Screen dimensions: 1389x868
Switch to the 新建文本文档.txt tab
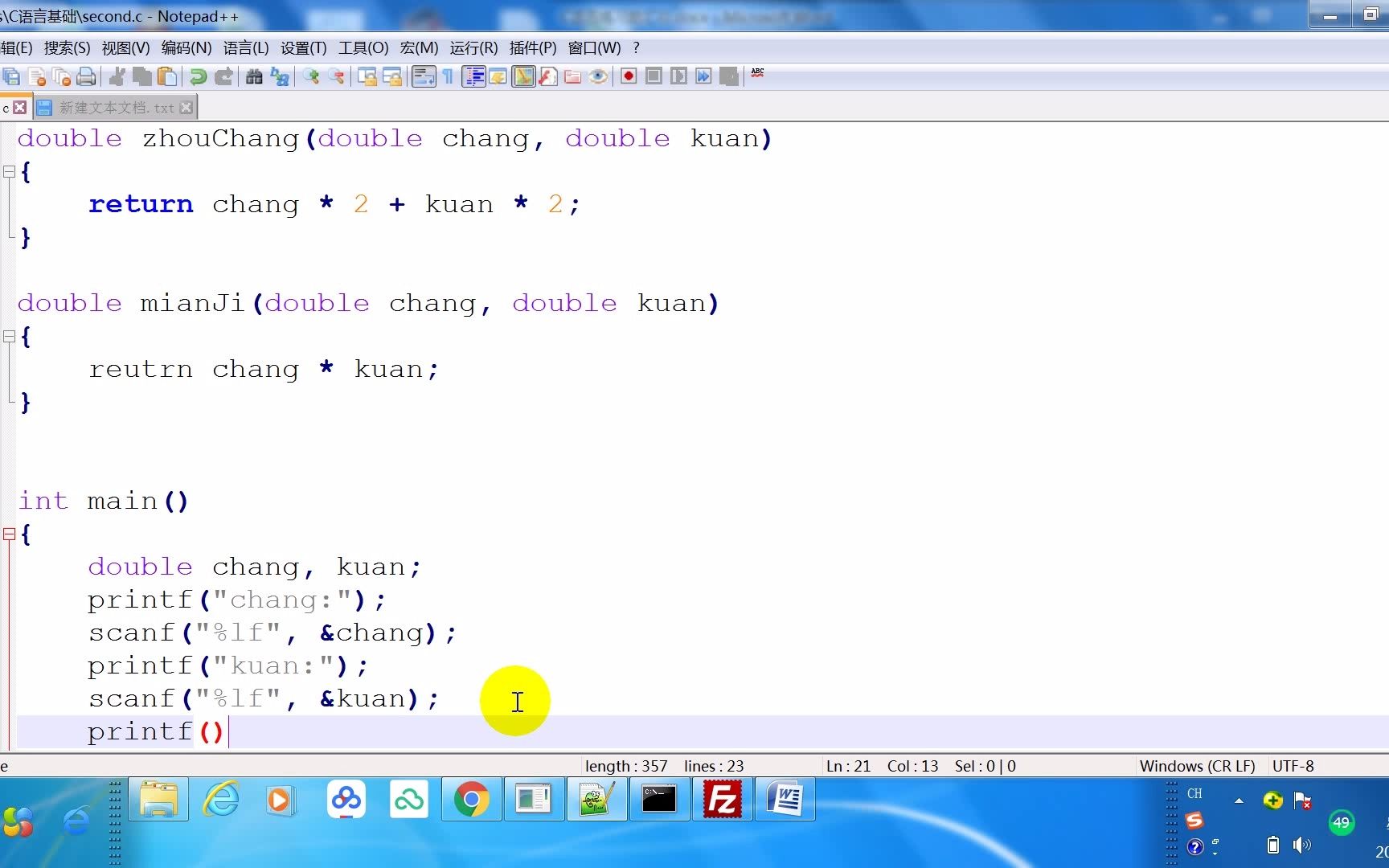coord(117,108)
